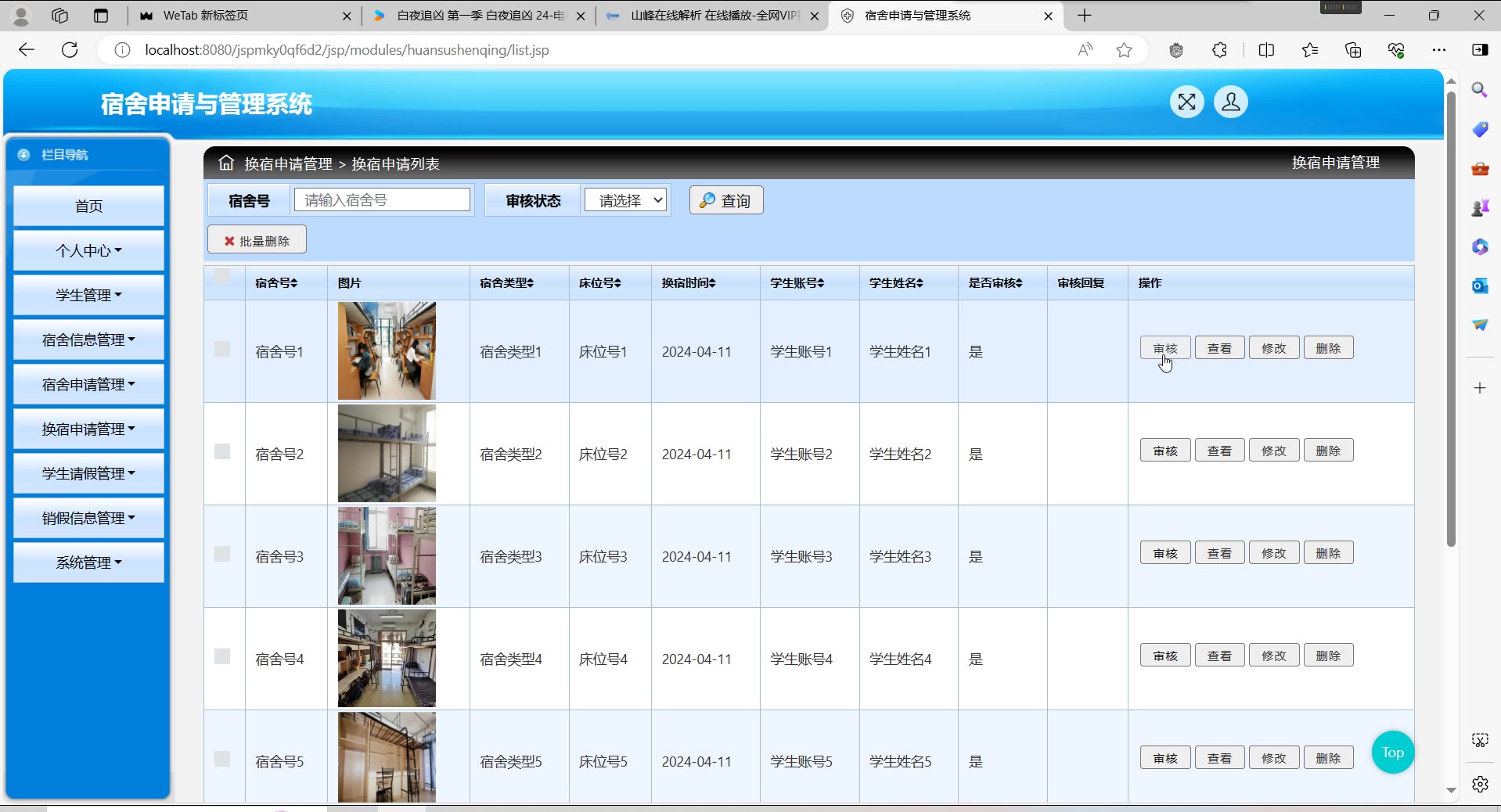Click the home icon in breadcrumb bar

pyautogui.click(x=226, y=163)
